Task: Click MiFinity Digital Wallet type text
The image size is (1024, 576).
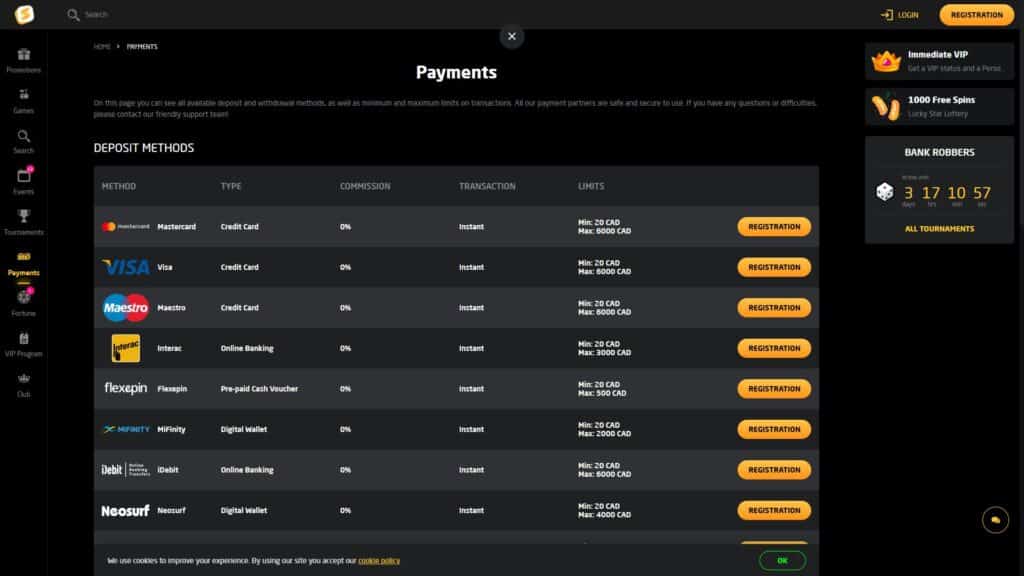Action: [244, 429]
